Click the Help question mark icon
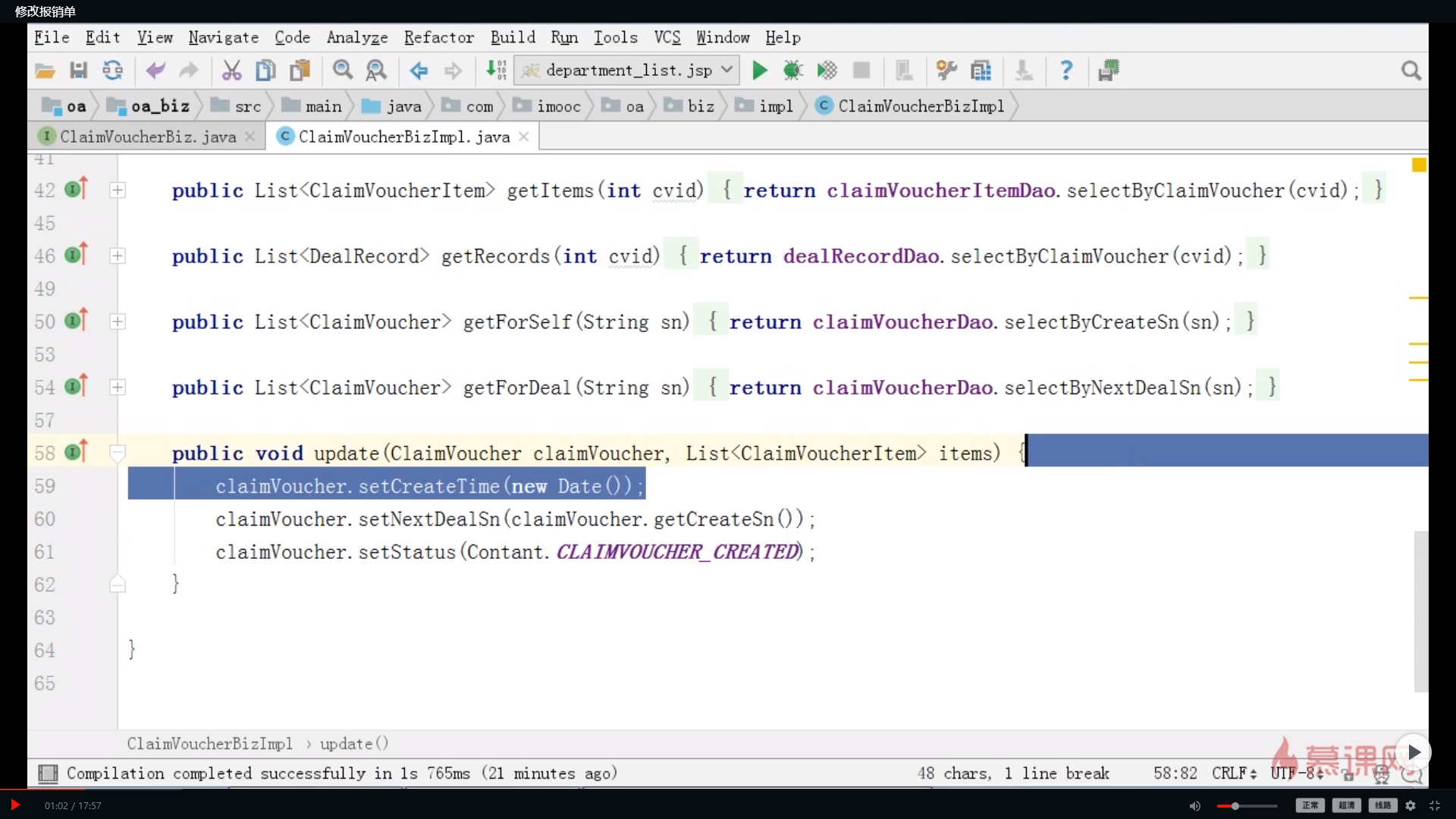Viewport: 1456px width, 819px height. pos(1066,71)
